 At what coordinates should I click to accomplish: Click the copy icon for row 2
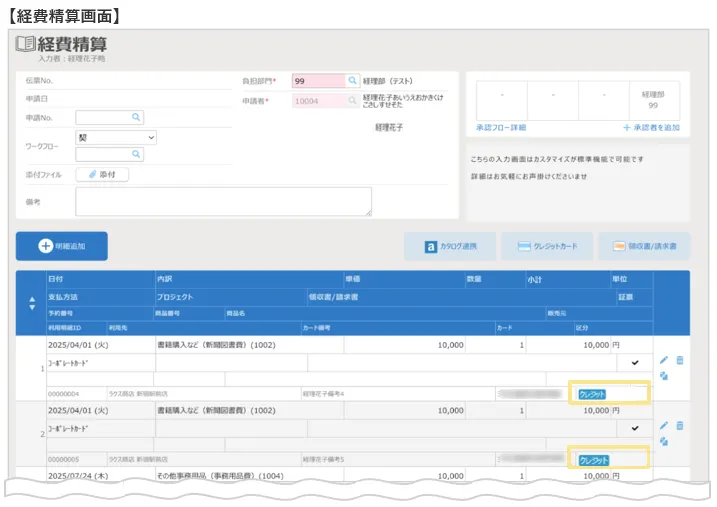[664, 441]
